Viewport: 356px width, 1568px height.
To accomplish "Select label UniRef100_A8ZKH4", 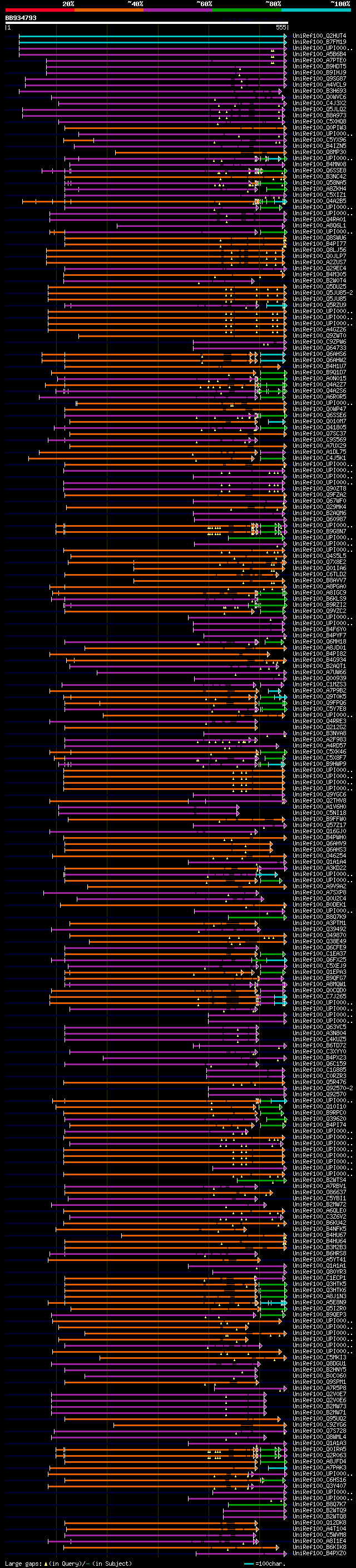I will 319,189.
